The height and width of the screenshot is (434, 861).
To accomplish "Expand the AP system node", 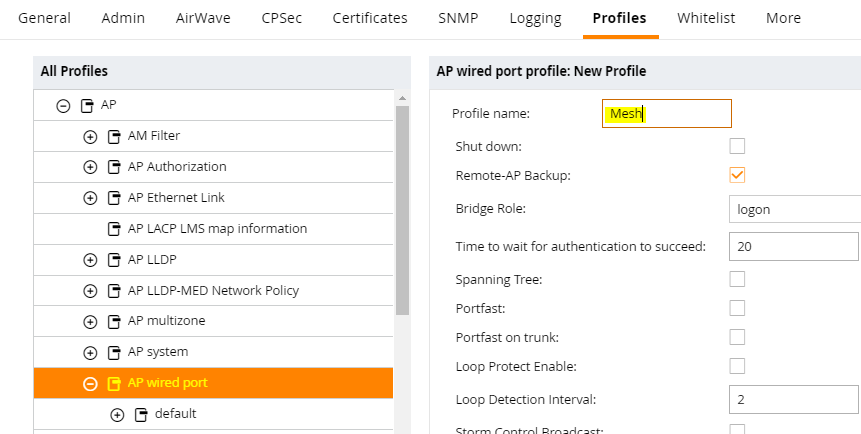I will pyautogui.click(x=90, y=352).
